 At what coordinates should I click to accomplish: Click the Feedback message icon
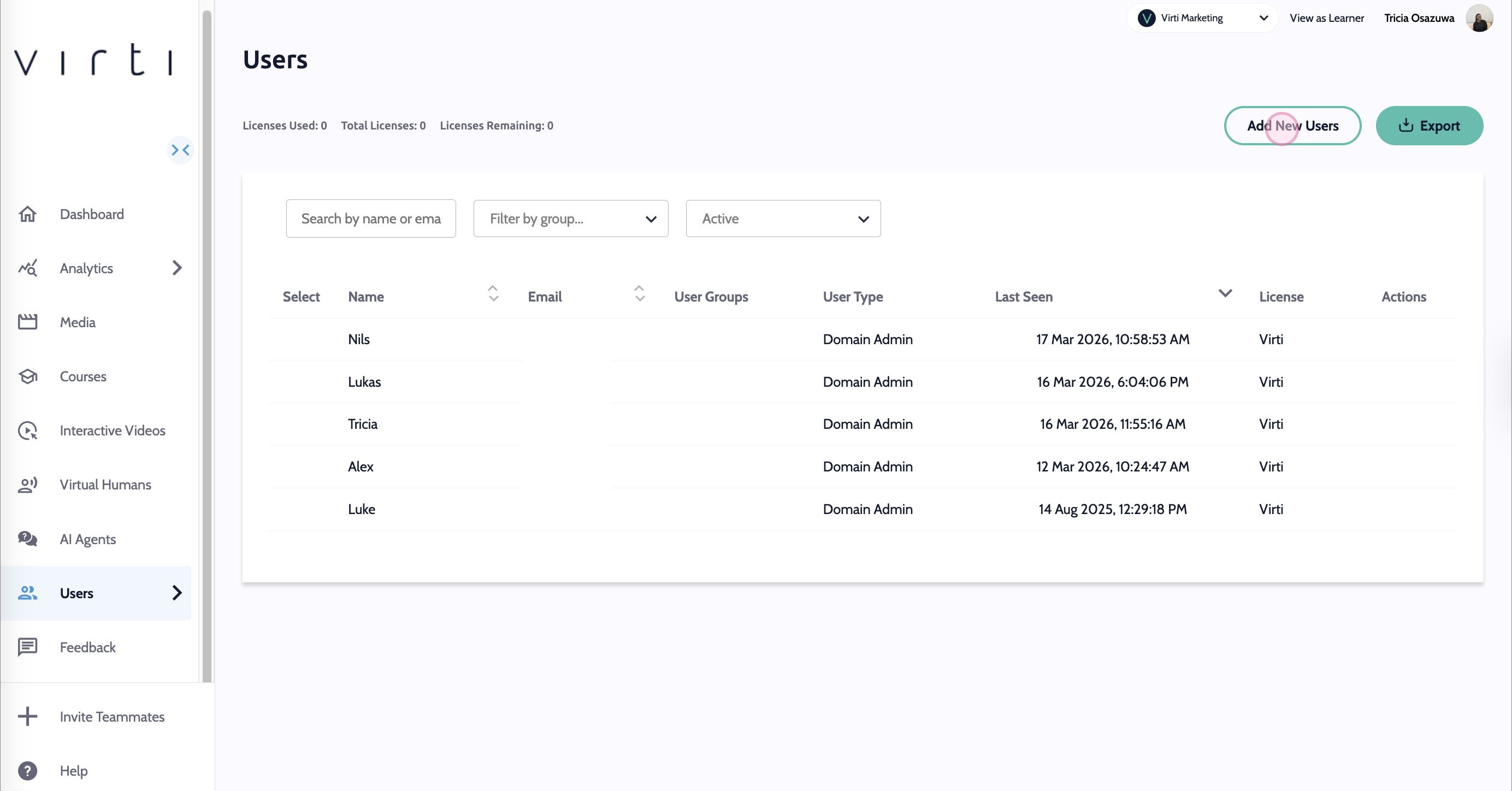[28, 647]
